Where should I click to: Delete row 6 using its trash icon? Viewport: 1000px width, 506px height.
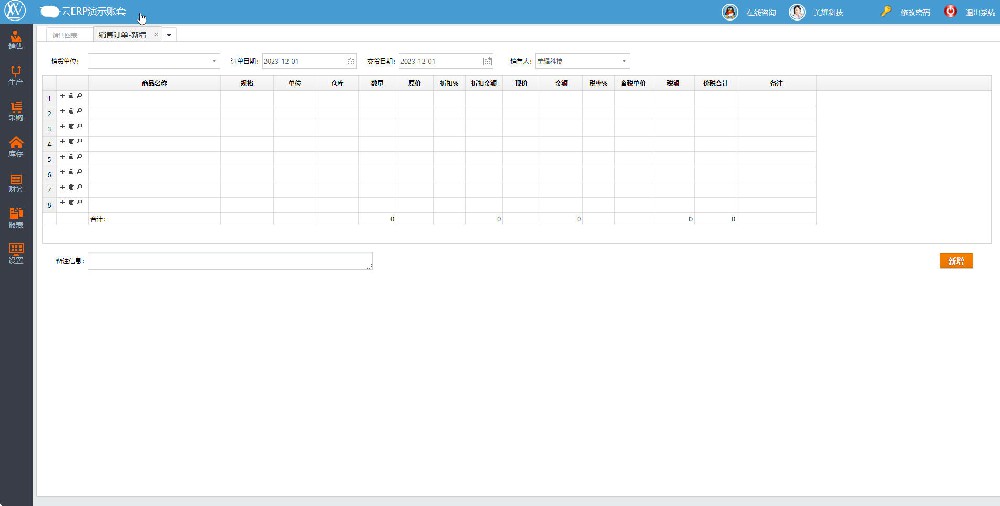(71, 172)
